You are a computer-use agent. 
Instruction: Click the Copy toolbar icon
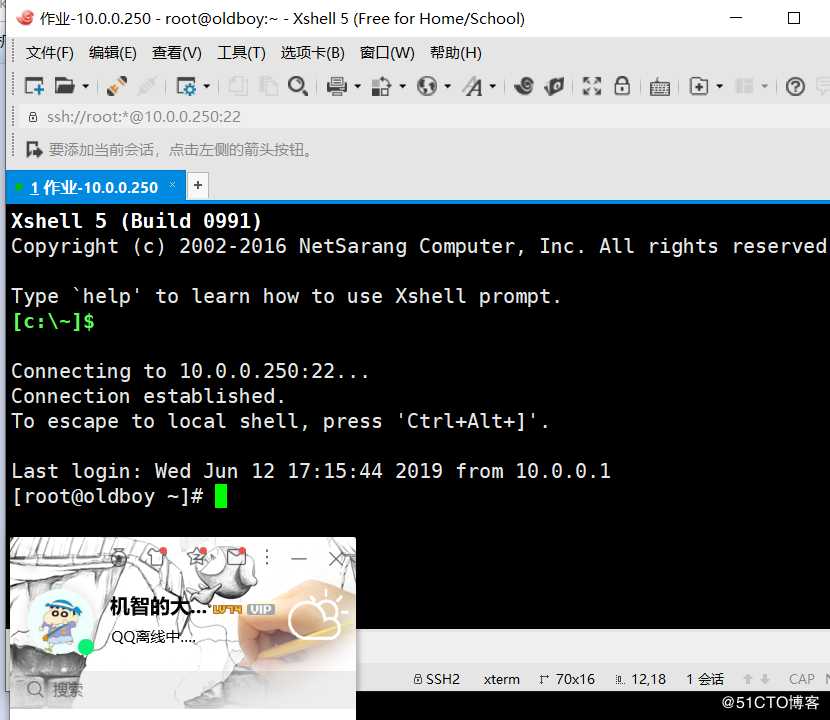[238, 86]
